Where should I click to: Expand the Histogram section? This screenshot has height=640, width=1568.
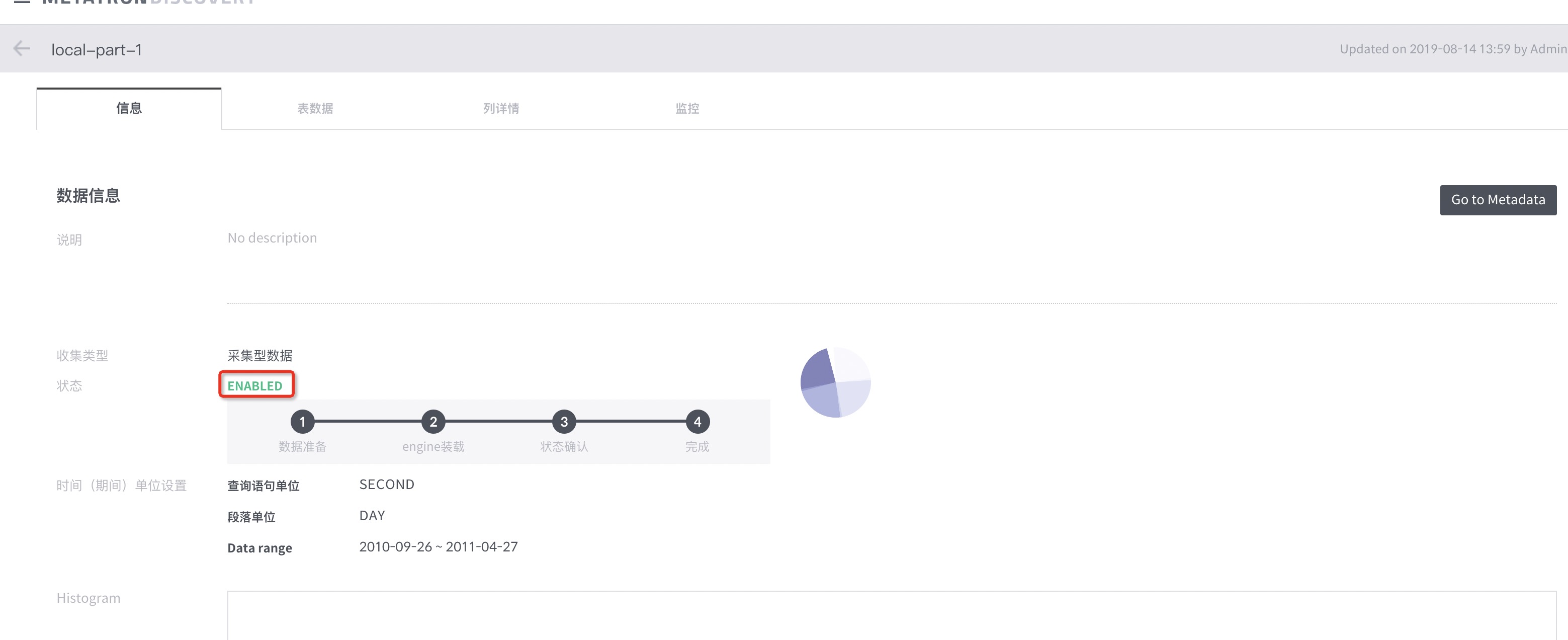pos(89,597)
